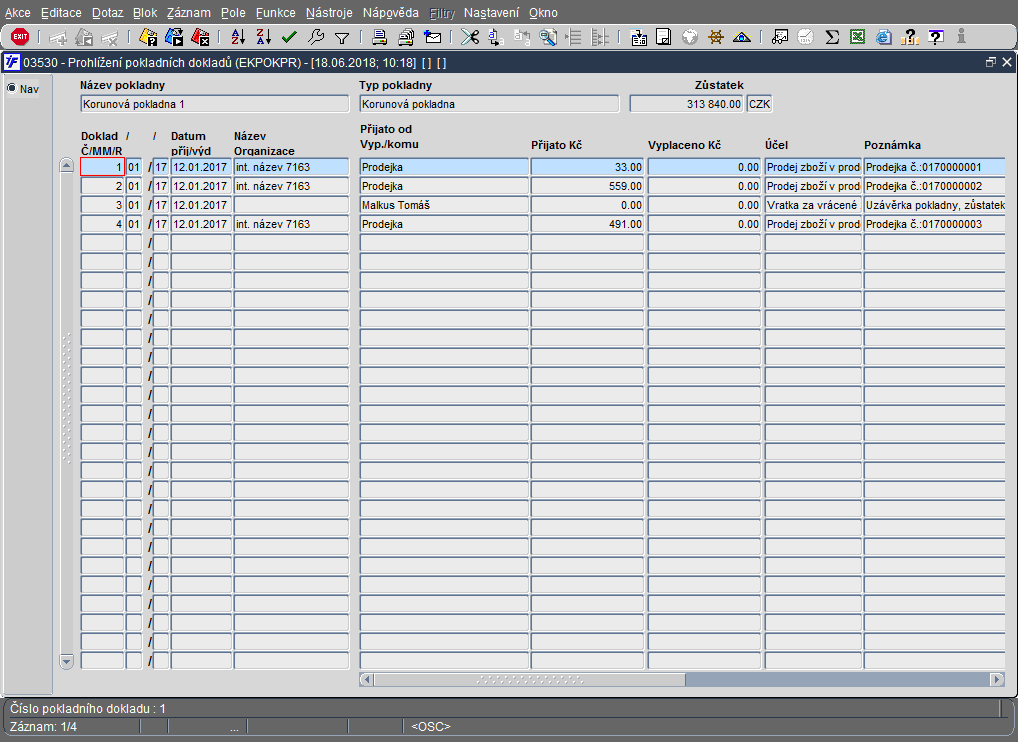Viewport: 1018px width, 742px height.
Task: Click document number 3 cell
Action: [102, 204]
